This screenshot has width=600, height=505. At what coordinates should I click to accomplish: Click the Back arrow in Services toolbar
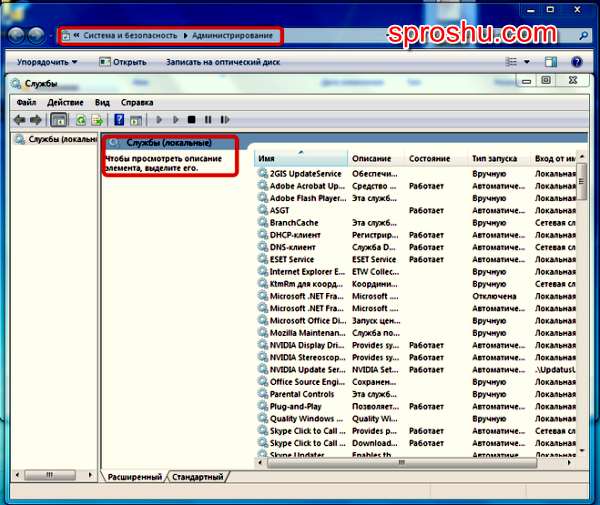pyautogui.click(x=20, y=120)
